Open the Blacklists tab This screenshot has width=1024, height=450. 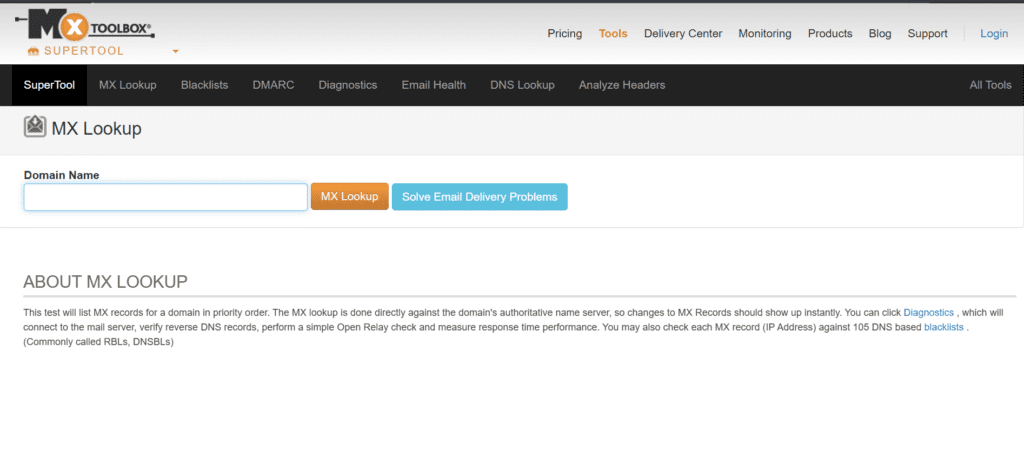click(204, 85)
